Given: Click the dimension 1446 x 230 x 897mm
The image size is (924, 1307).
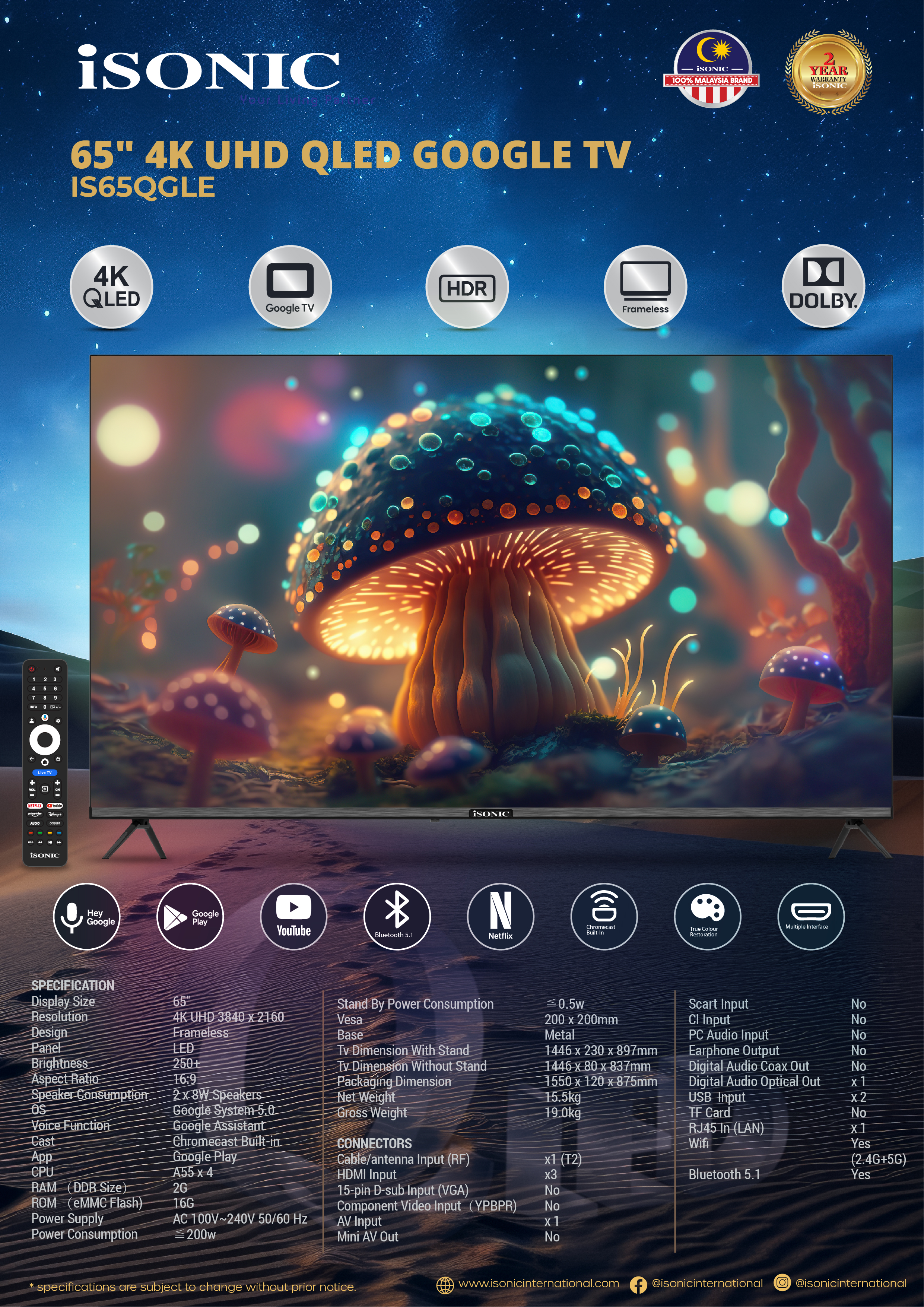Looking at the screenshot, I should point(601,1050).
